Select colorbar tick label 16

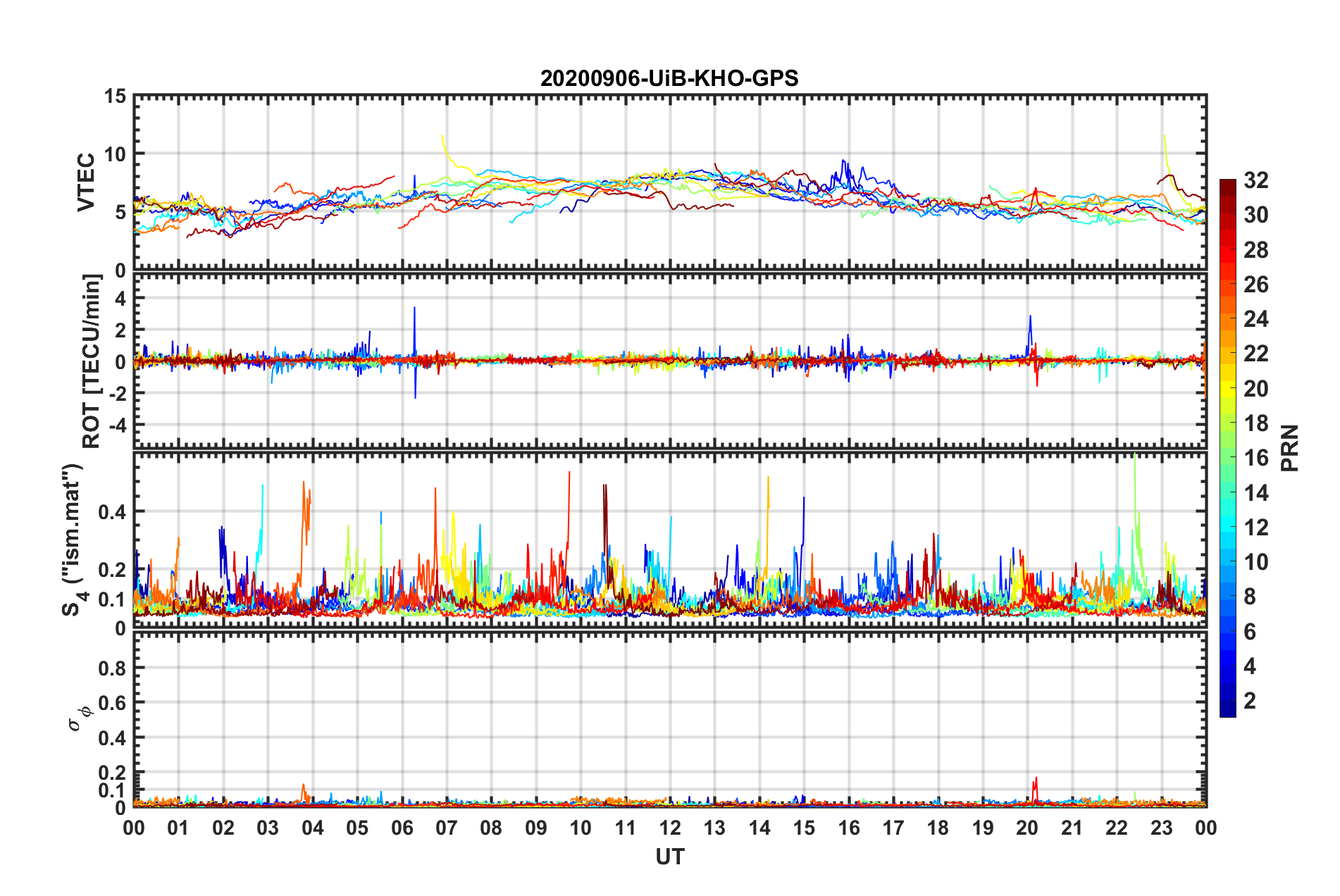pyautogui.click(x=1255, y=458)
